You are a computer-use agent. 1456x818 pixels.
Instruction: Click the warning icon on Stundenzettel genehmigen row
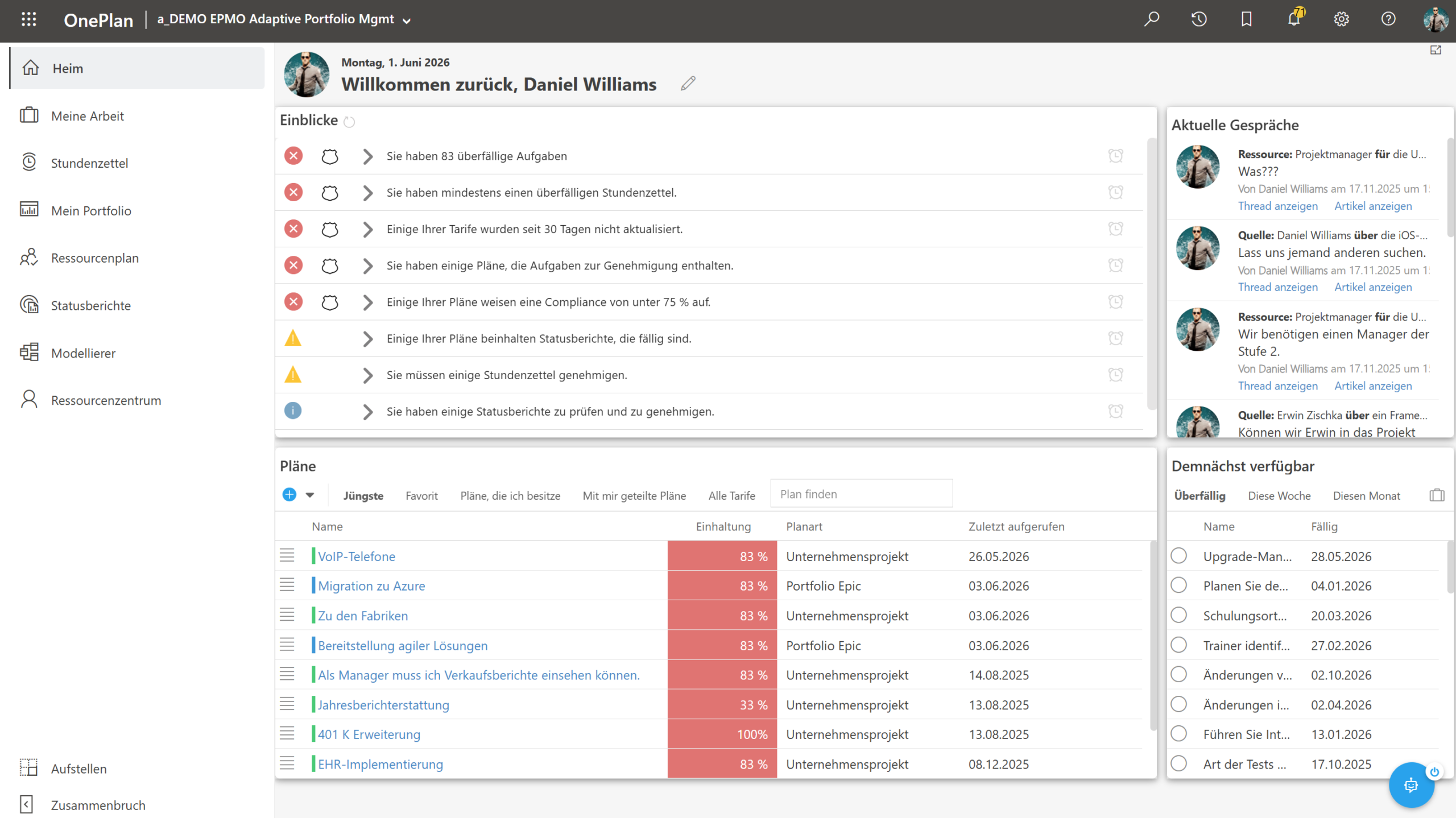(x=293, y=375)
